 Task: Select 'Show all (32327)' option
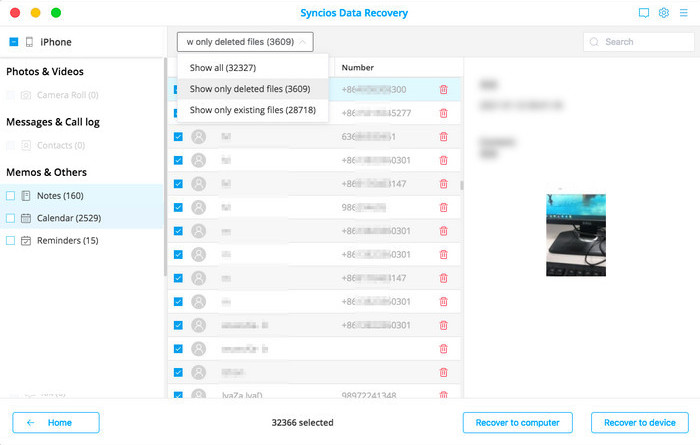pyautogui.click(x=222, y=68)
